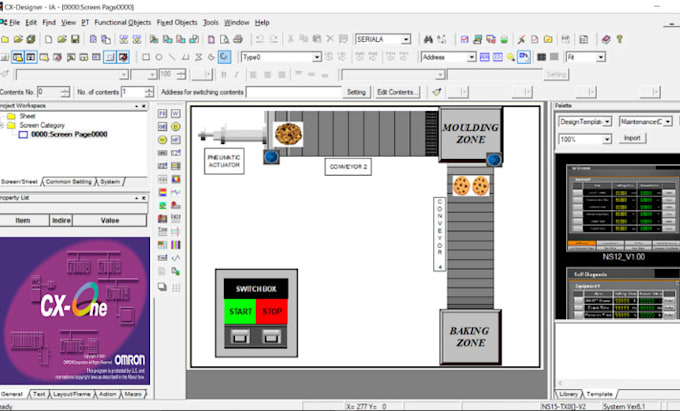This screenshot has height=411, width=680.
Task: Click the green START button
Action: point(240,311)
